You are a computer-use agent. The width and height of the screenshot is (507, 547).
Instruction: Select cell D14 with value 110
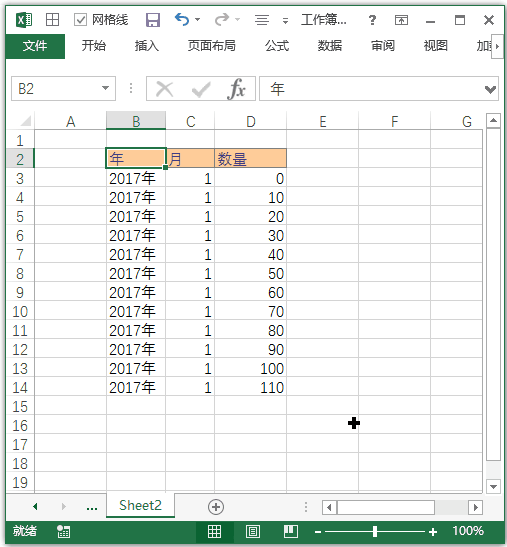251,387
